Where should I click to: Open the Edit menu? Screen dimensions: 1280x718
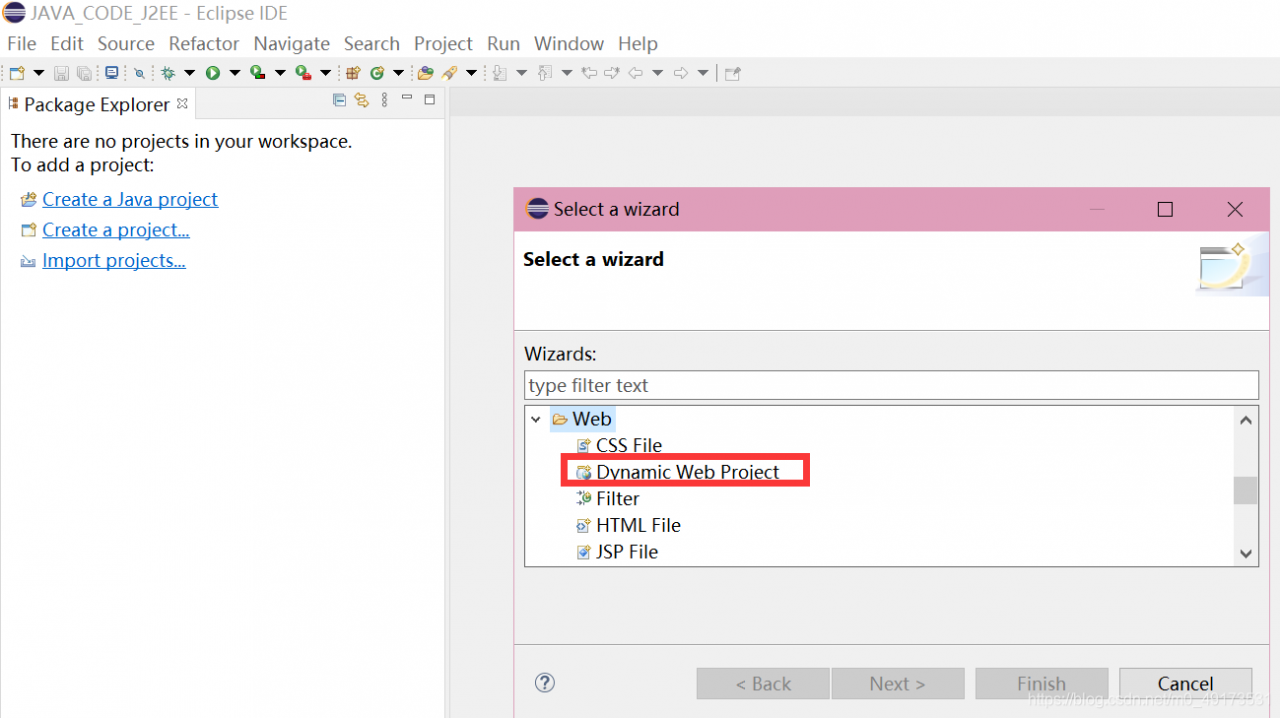[67, 44]
